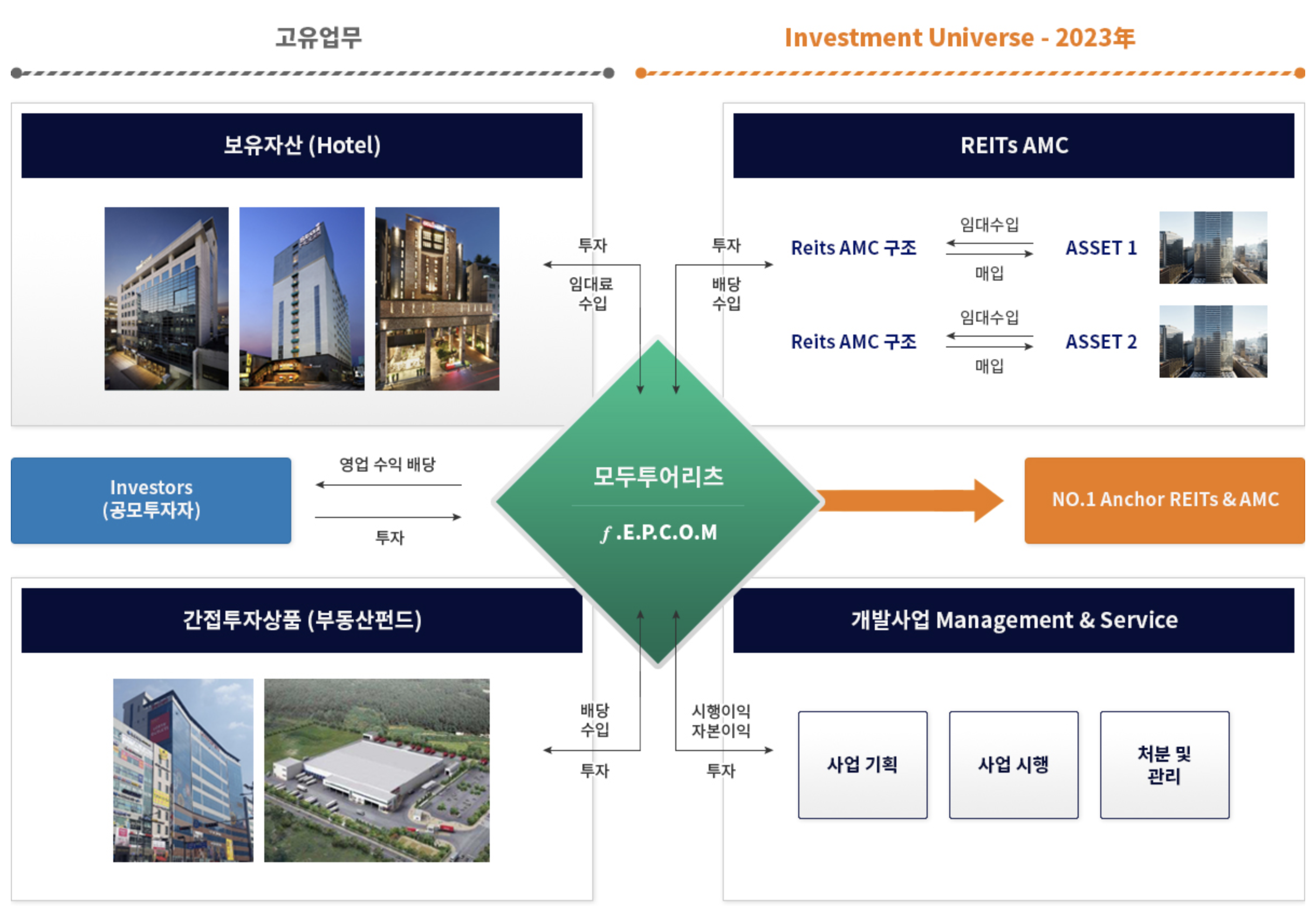
Task: Click the Investment Universe - 2023年 title
Action: click(959, 38)
